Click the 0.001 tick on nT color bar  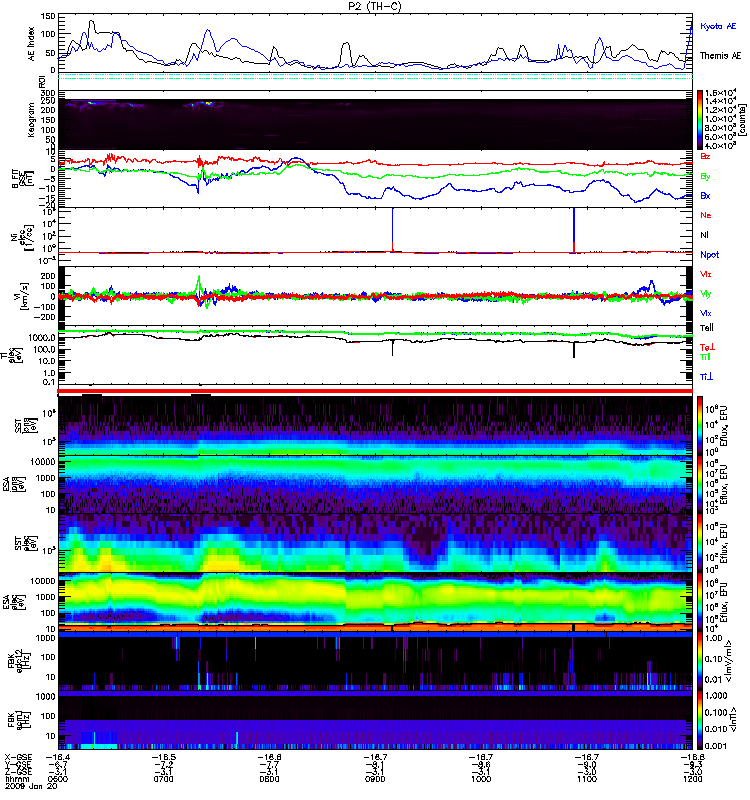[x=717, y=746]
